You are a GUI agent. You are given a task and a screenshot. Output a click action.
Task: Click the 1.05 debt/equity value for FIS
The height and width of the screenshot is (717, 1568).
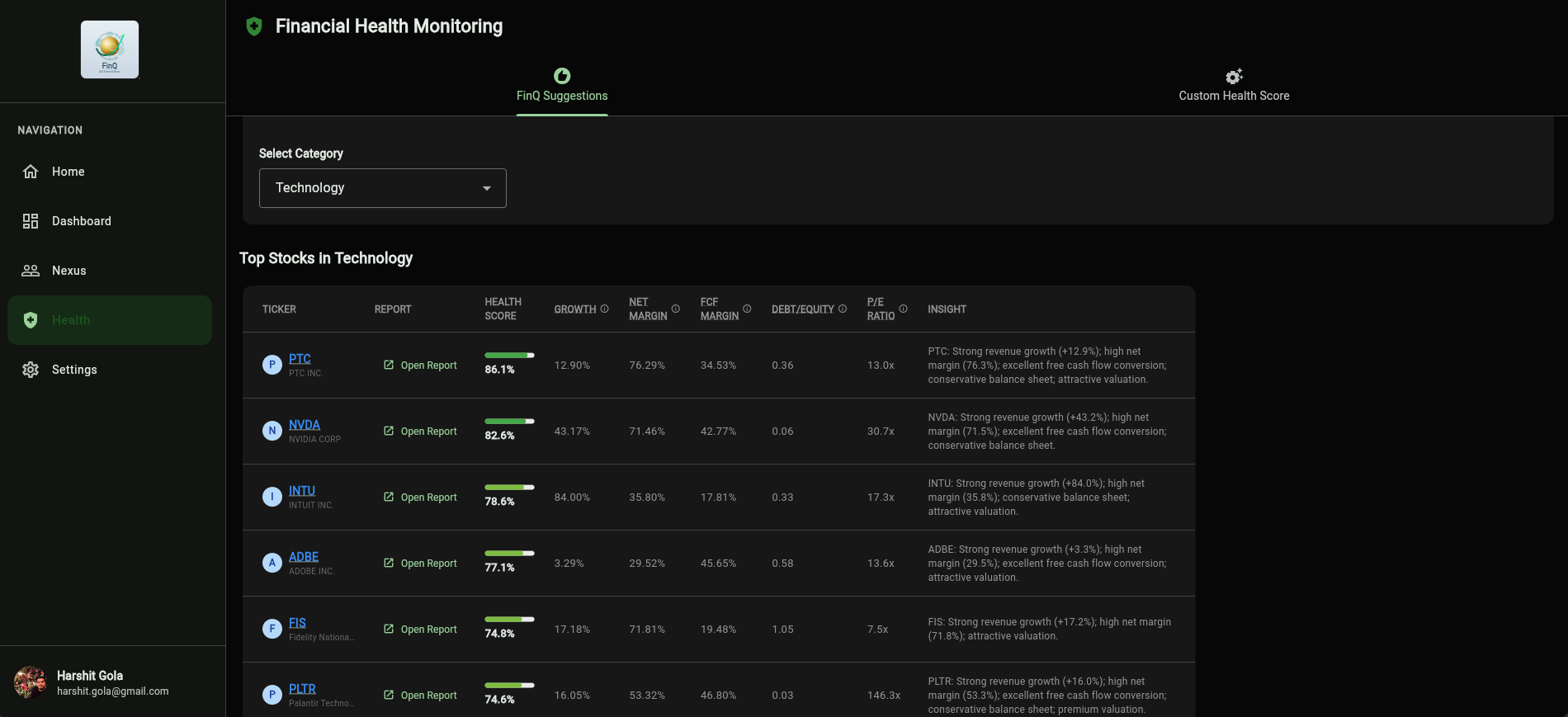coord(782,630)
